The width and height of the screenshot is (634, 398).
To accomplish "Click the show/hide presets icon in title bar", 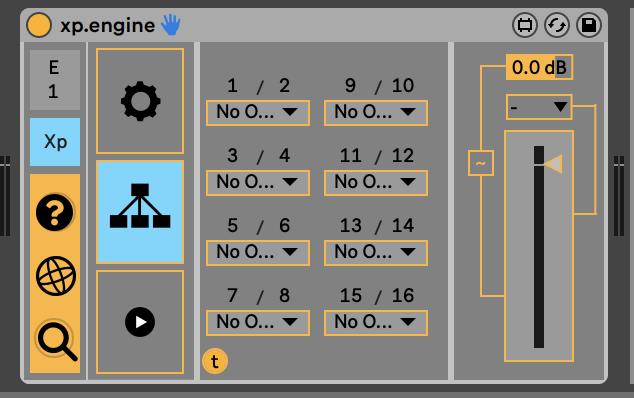I will (x=525, y=25).
